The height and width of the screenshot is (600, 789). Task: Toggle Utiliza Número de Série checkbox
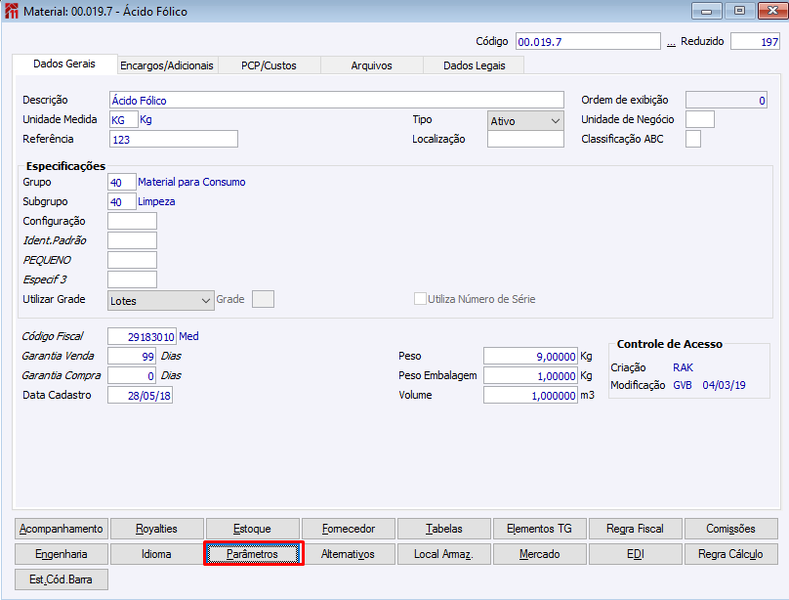(420, 299)
